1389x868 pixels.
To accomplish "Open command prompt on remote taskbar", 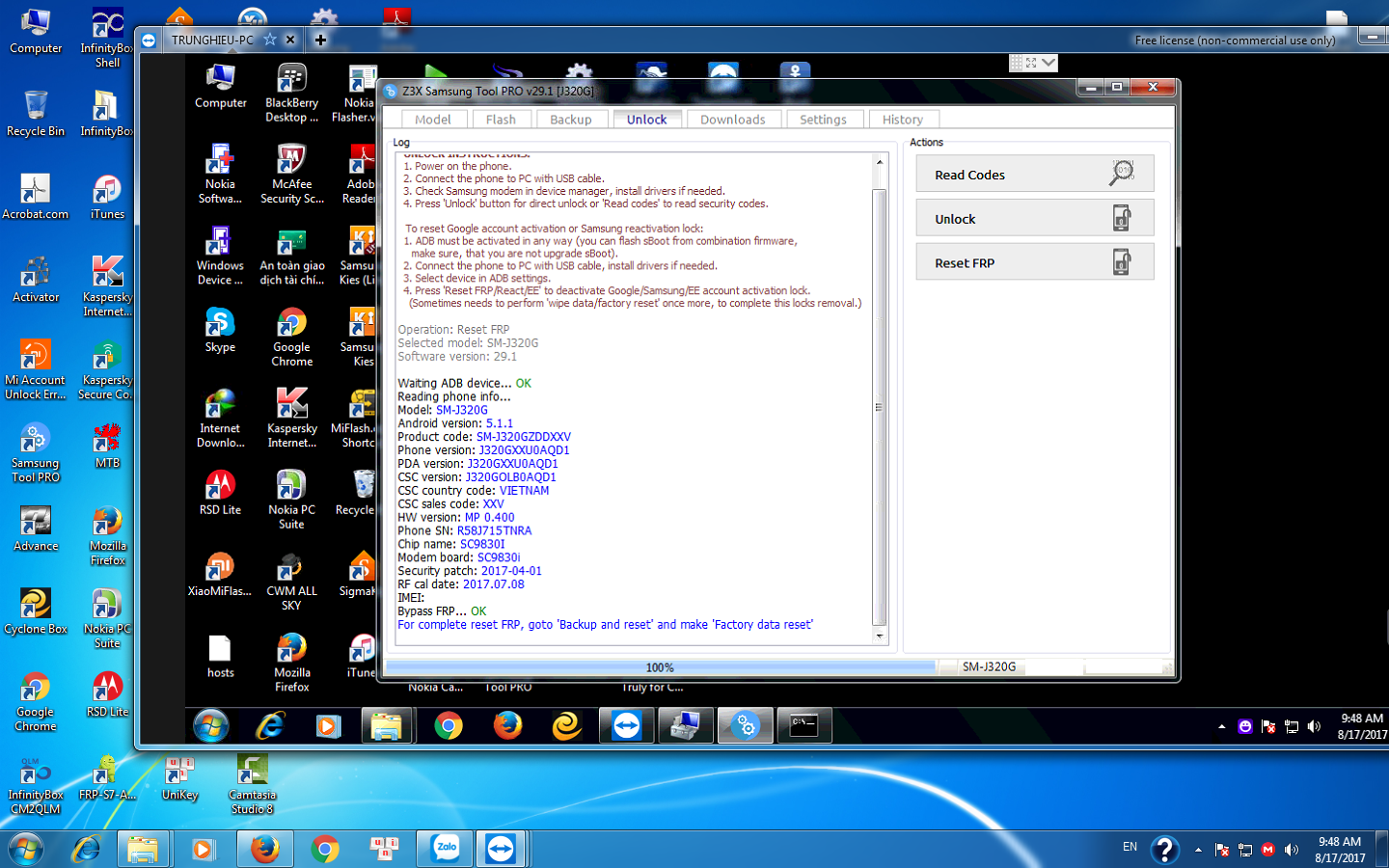I will (803, 725).
